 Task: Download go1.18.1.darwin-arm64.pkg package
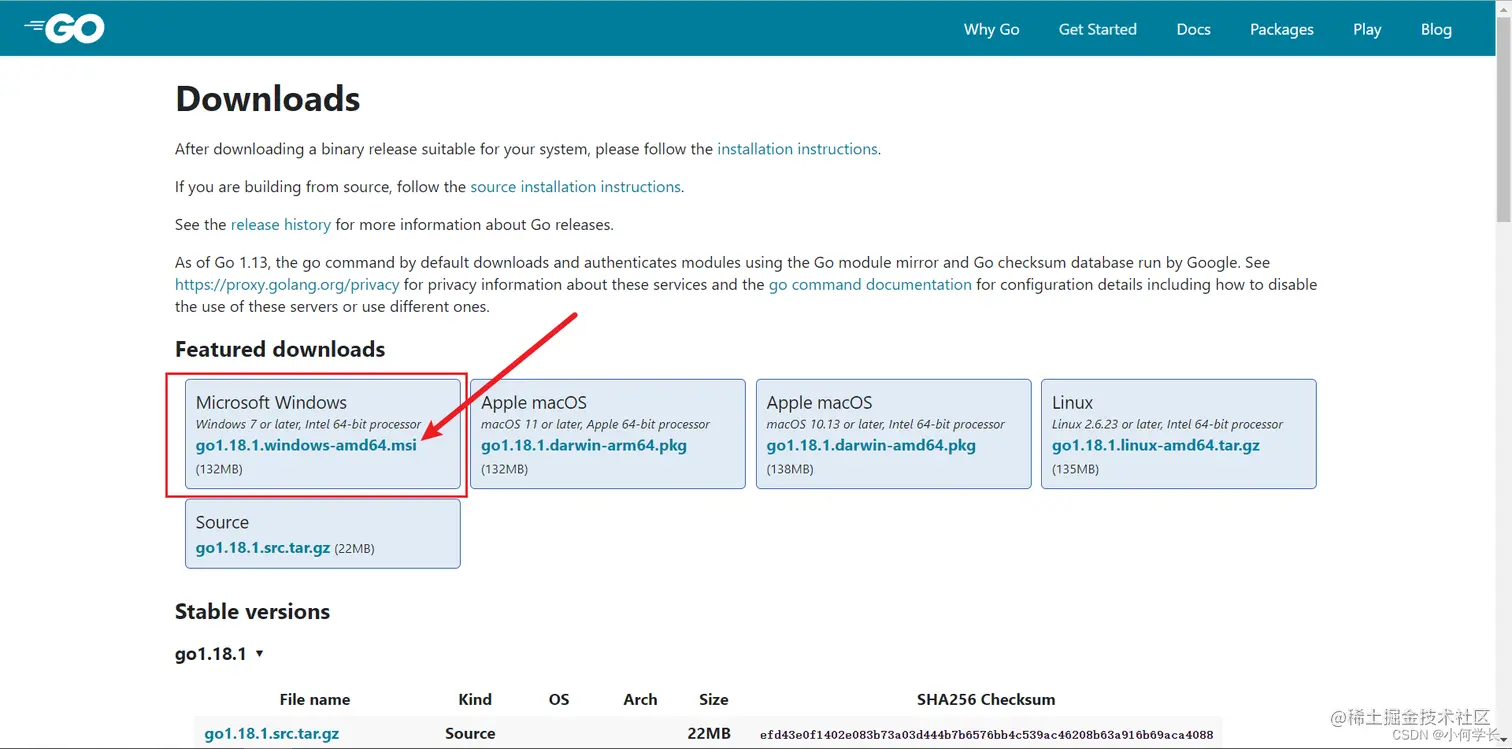click(584, 445)
